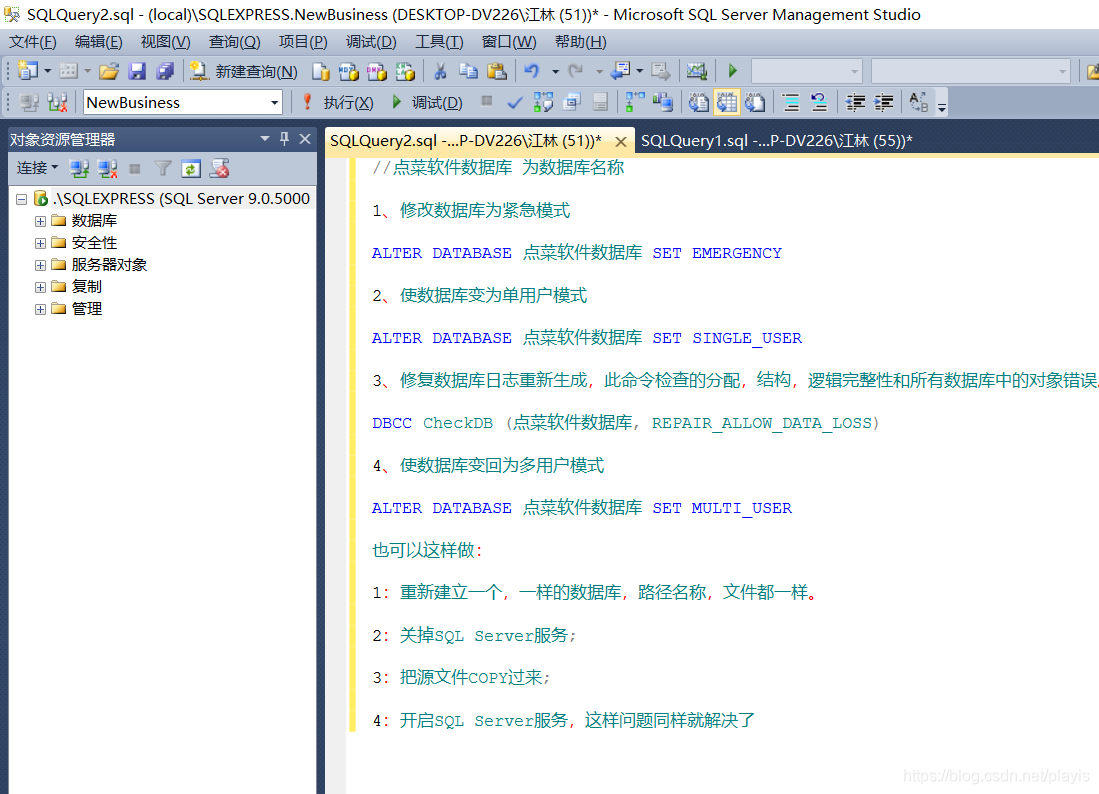
Task: Toggle Results to Text mode
Action: tap(698, 102)
